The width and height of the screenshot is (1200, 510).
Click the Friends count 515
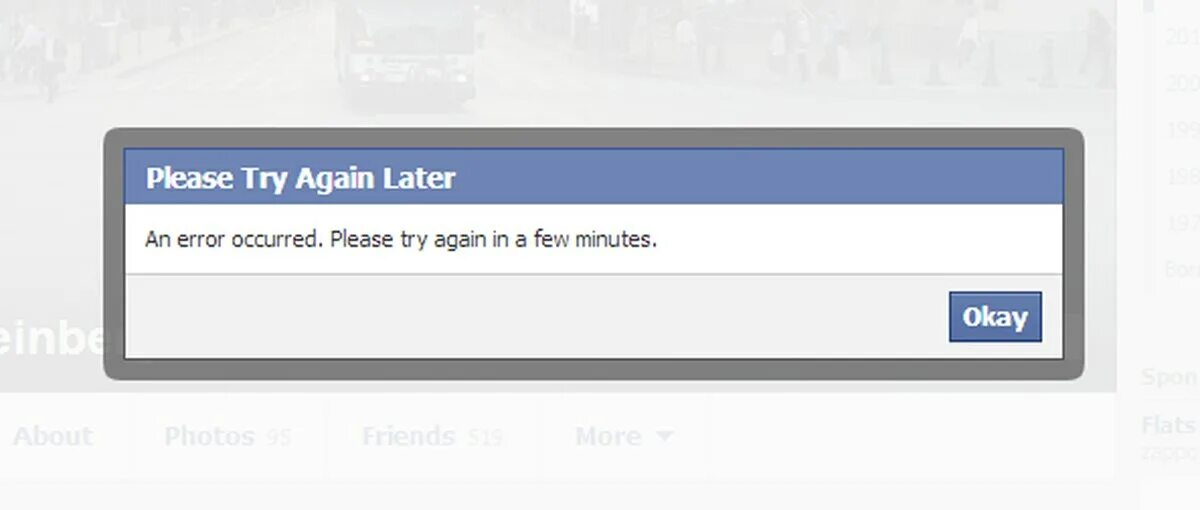point(484,437)
